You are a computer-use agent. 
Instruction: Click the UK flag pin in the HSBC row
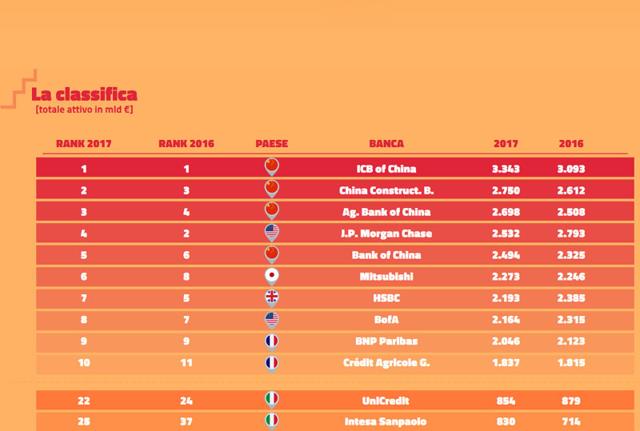pyautogui.click(x=271, y=298)
